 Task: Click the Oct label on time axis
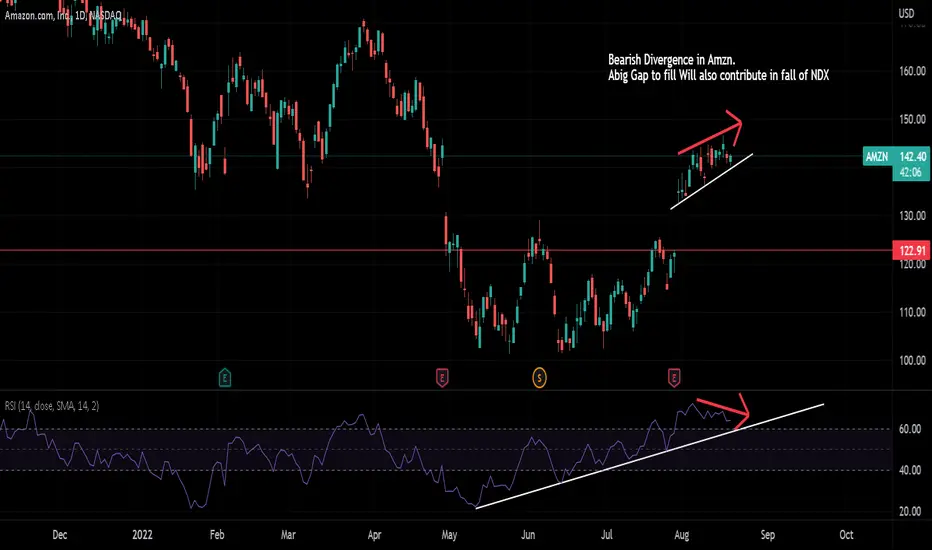click(x=846, y=535)
